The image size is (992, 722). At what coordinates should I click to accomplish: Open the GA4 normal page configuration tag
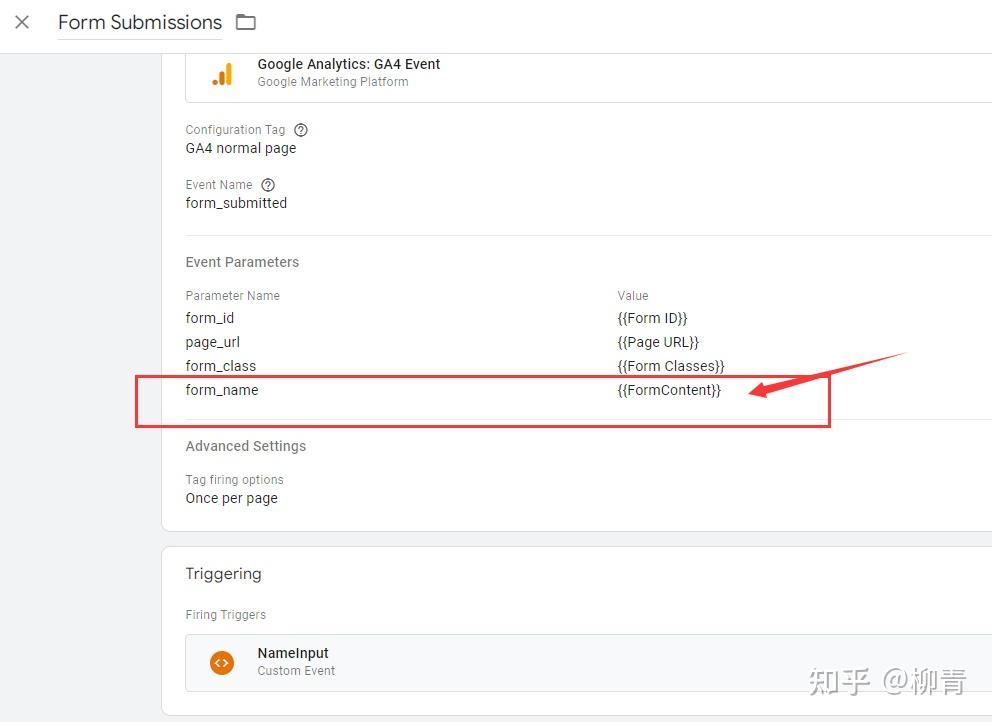tap(240, 147)
